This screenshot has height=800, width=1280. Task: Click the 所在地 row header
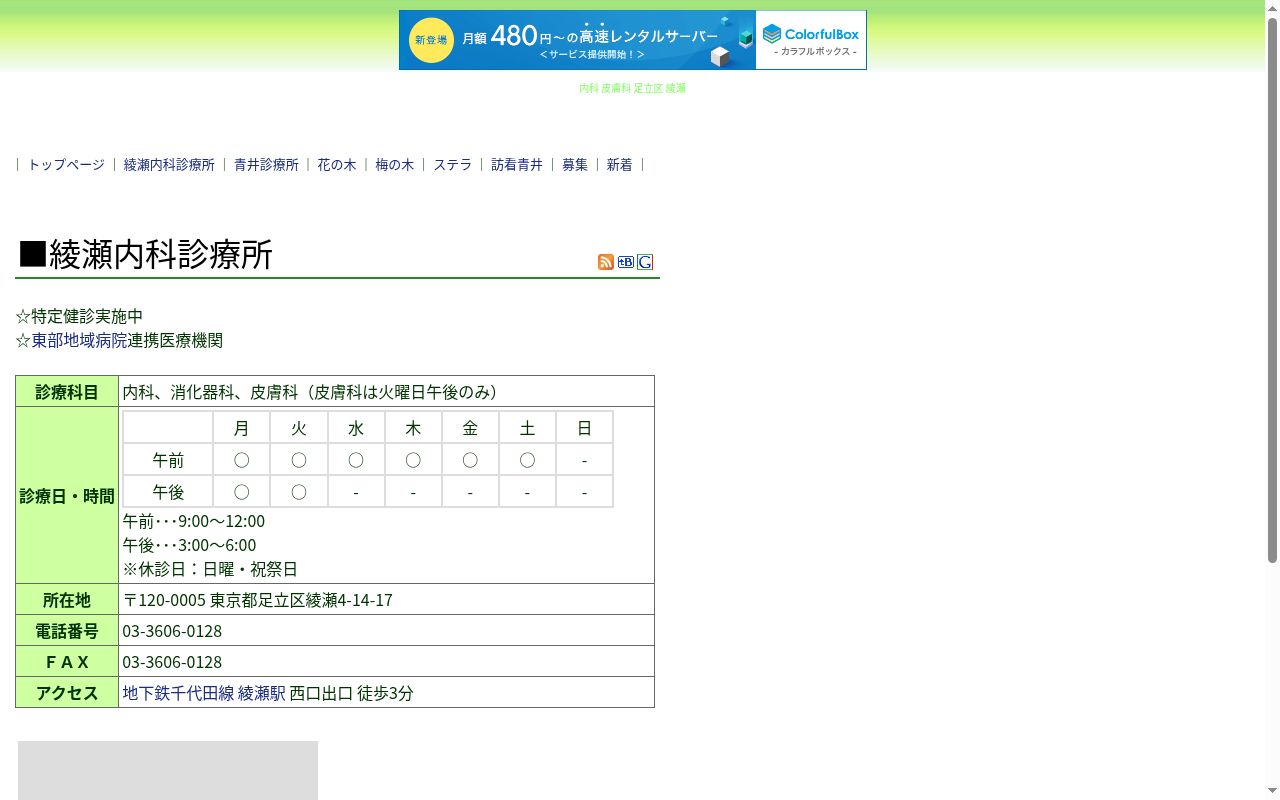(67, 600)
